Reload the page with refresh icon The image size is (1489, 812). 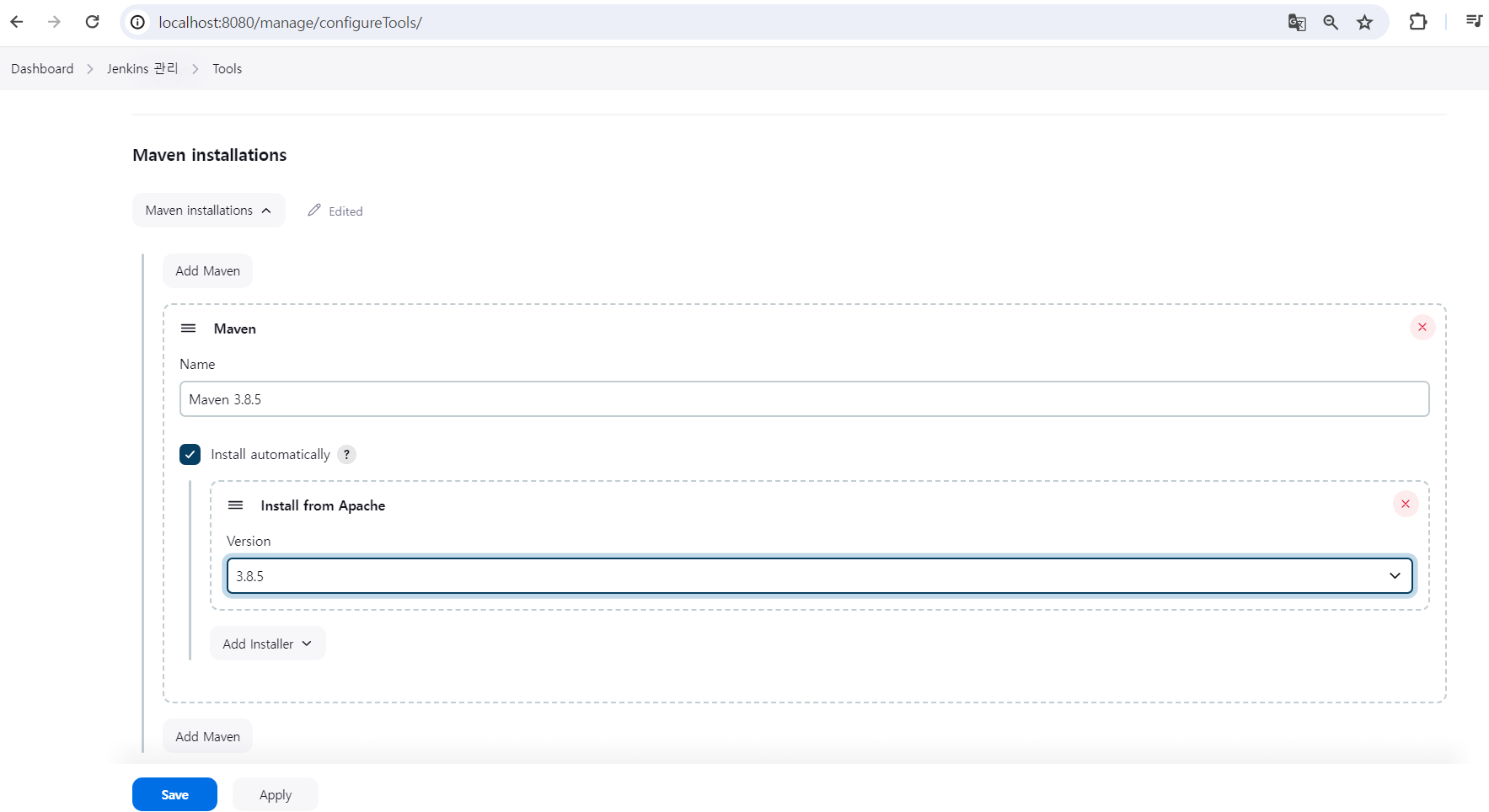coord(93,22)
